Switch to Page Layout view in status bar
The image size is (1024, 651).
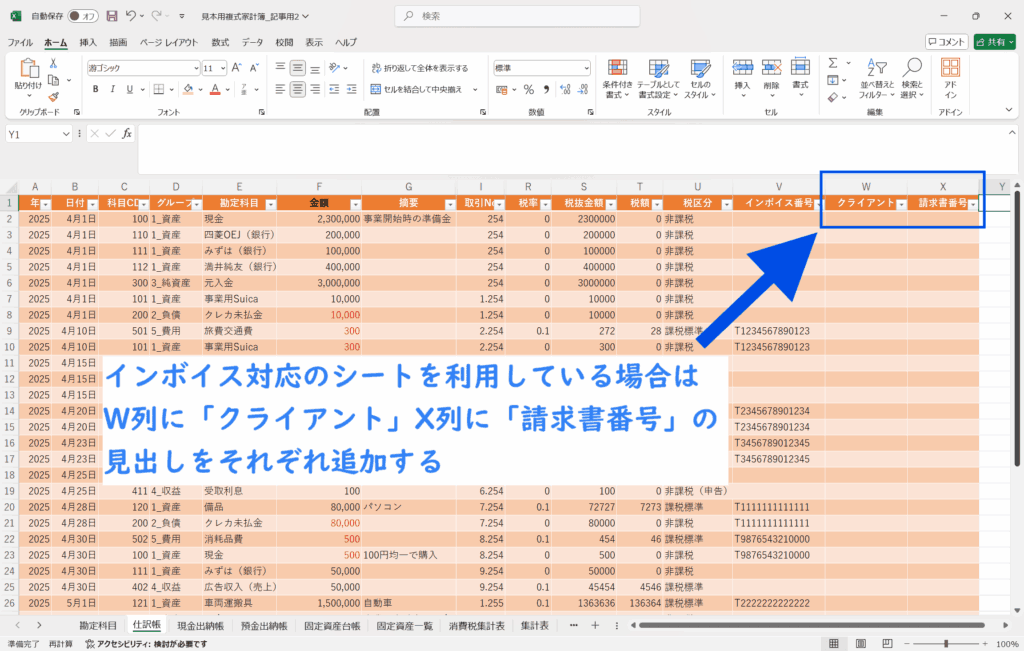click(x=861, y=644)
